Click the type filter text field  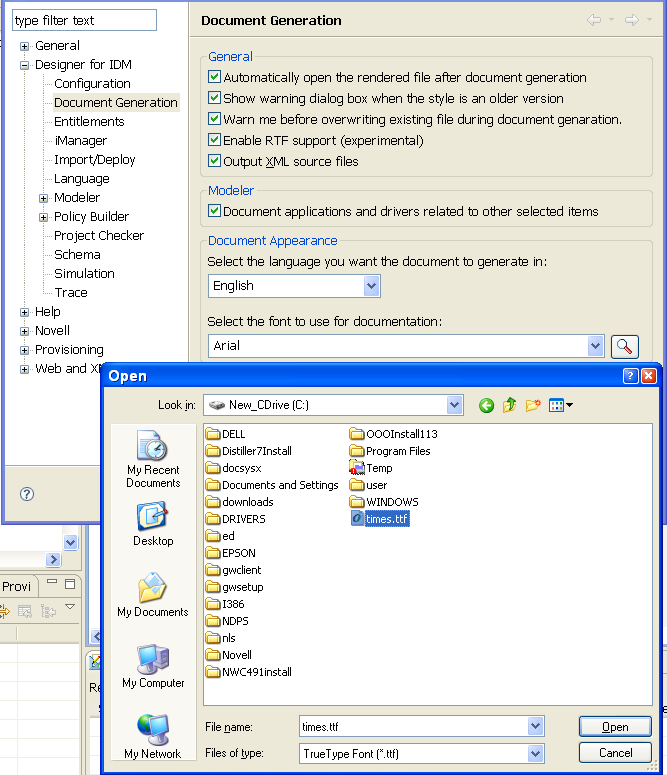click(84, 20)
